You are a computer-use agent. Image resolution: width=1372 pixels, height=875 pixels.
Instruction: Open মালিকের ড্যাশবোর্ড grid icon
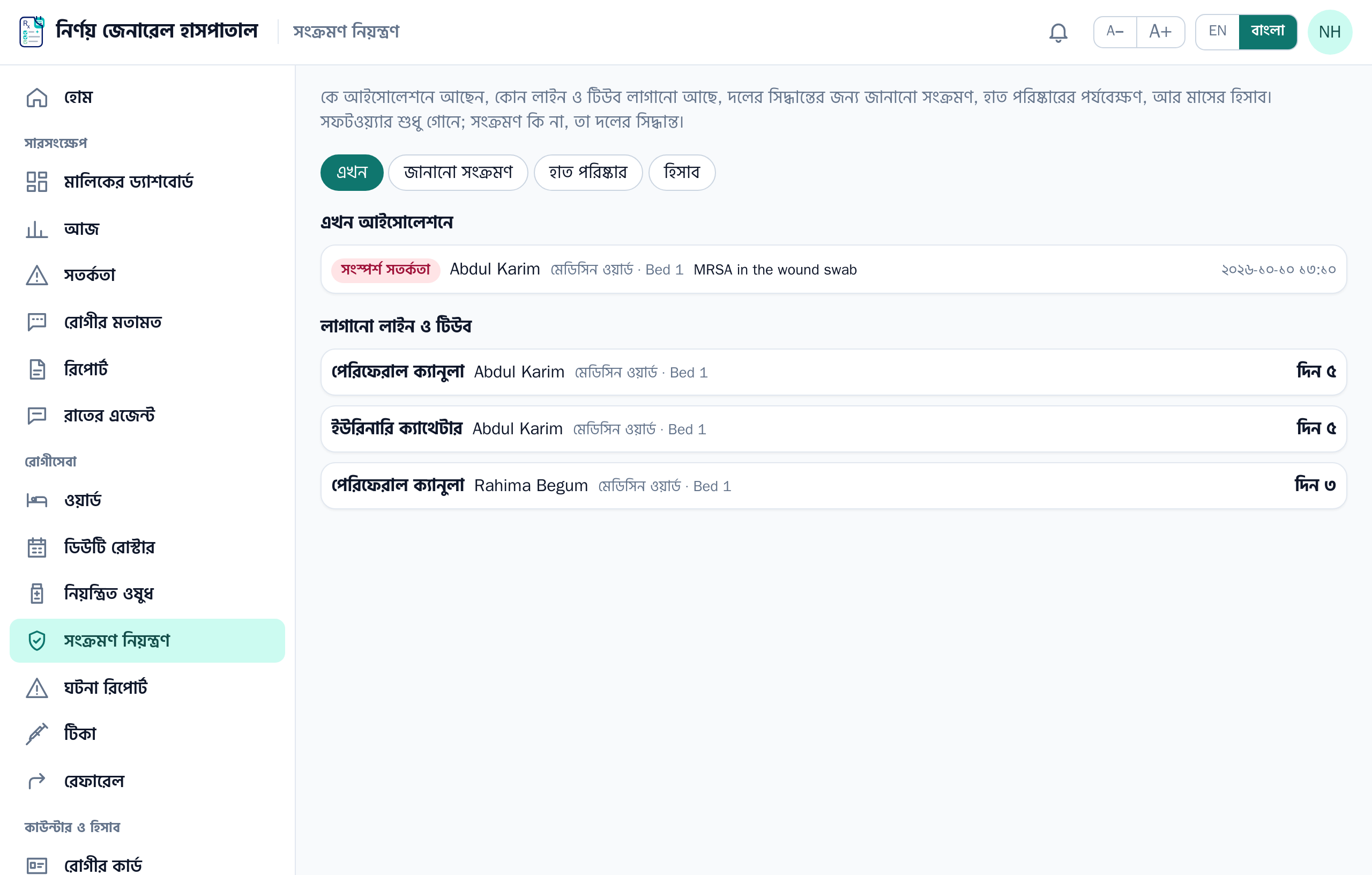coord(37,182)
